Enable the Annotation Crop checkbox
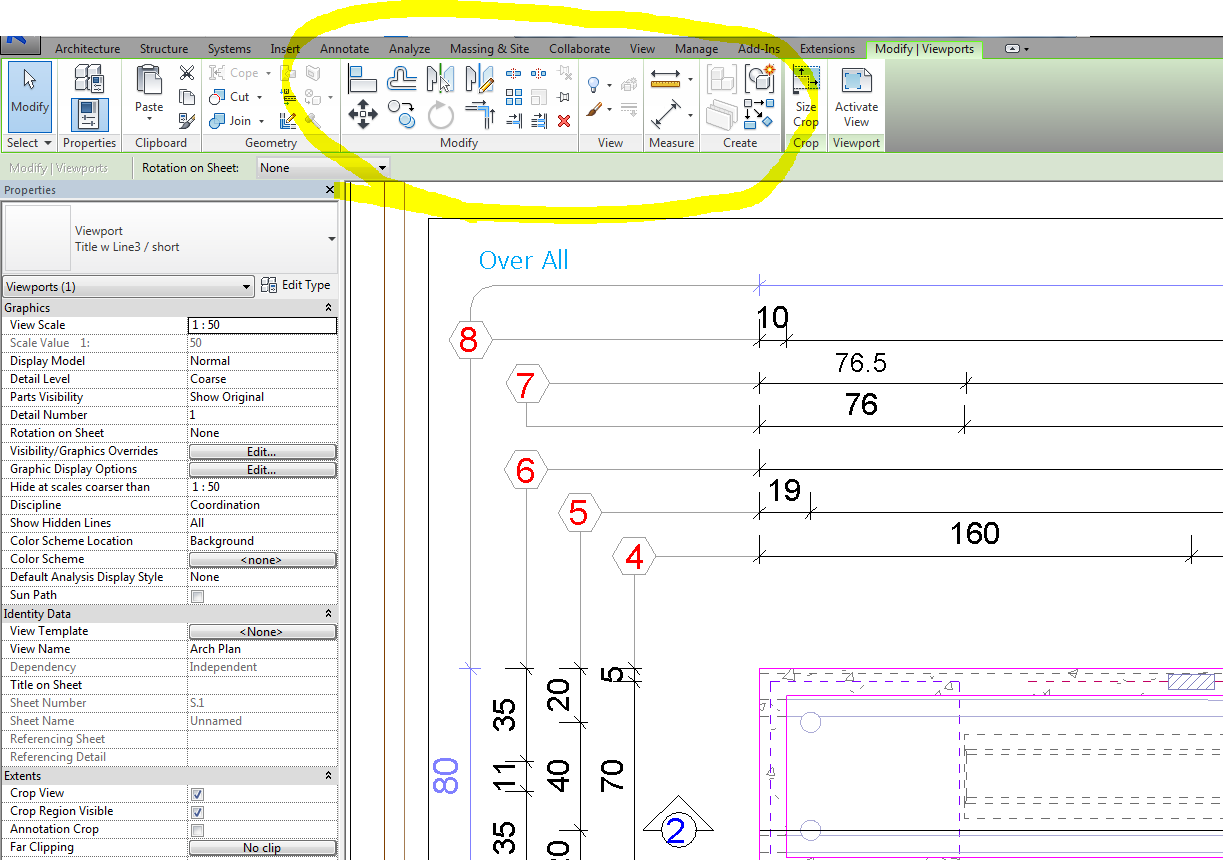 [197, 829]
